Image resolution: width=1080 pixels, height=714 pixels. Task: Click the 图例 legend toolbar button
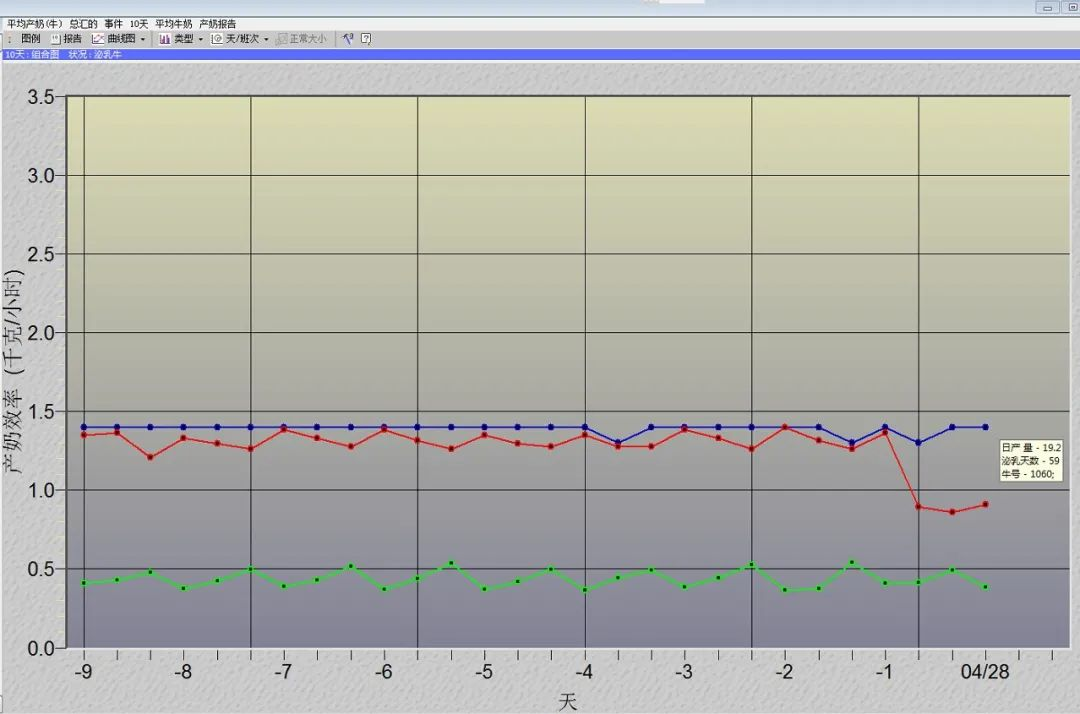coord(31,39)
